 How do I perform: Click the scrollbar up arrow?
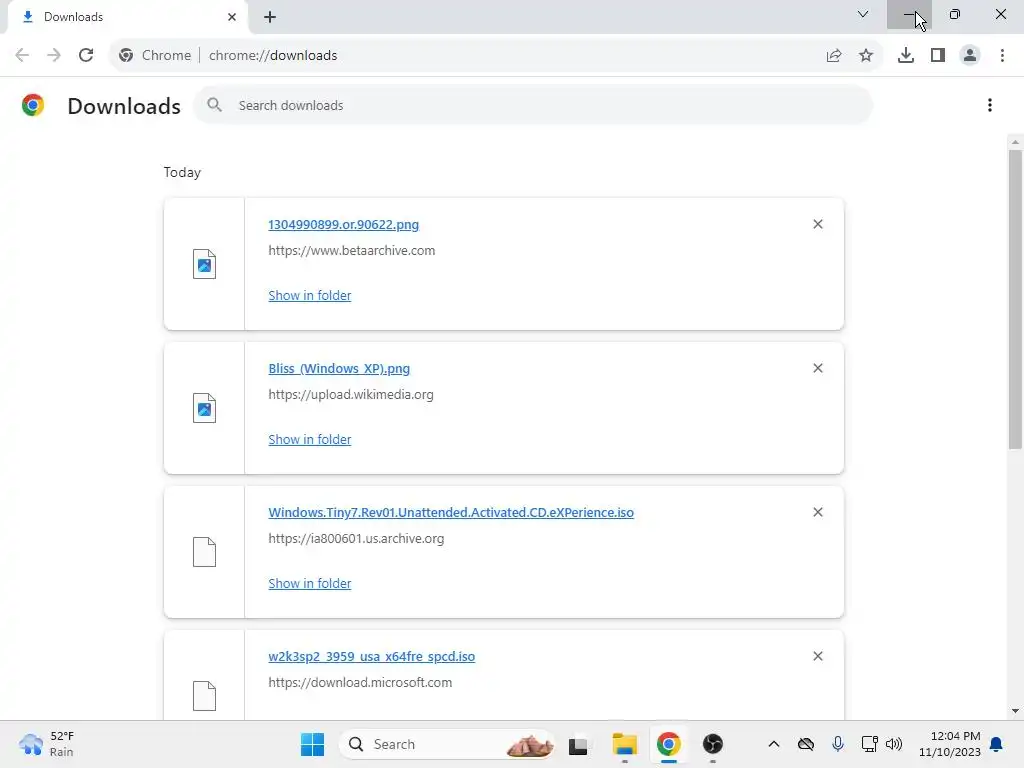coord(1015,142)
